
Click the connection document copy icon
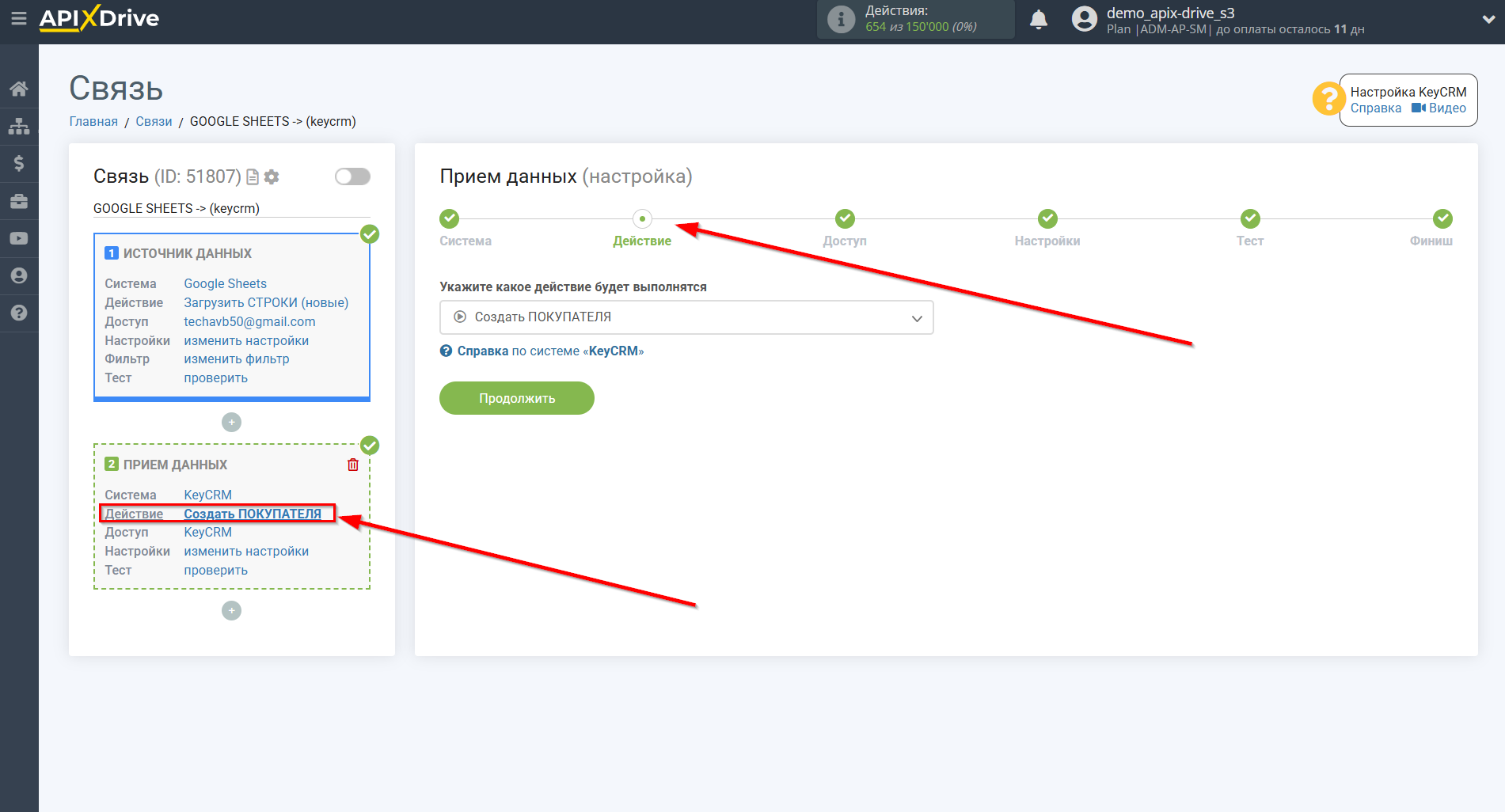click(253, 176)
